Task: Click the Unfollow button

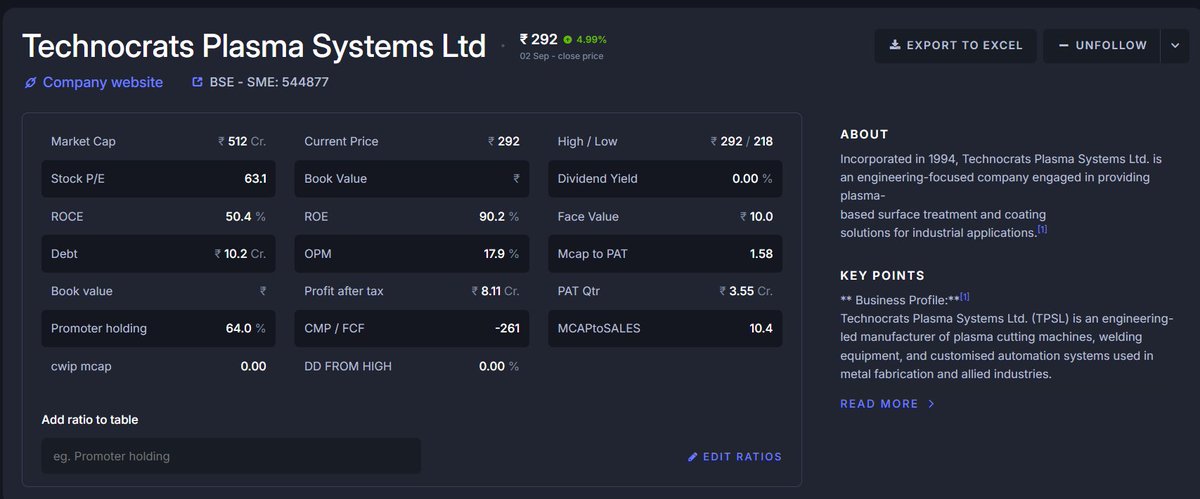Action: (x=1101, y=45)
